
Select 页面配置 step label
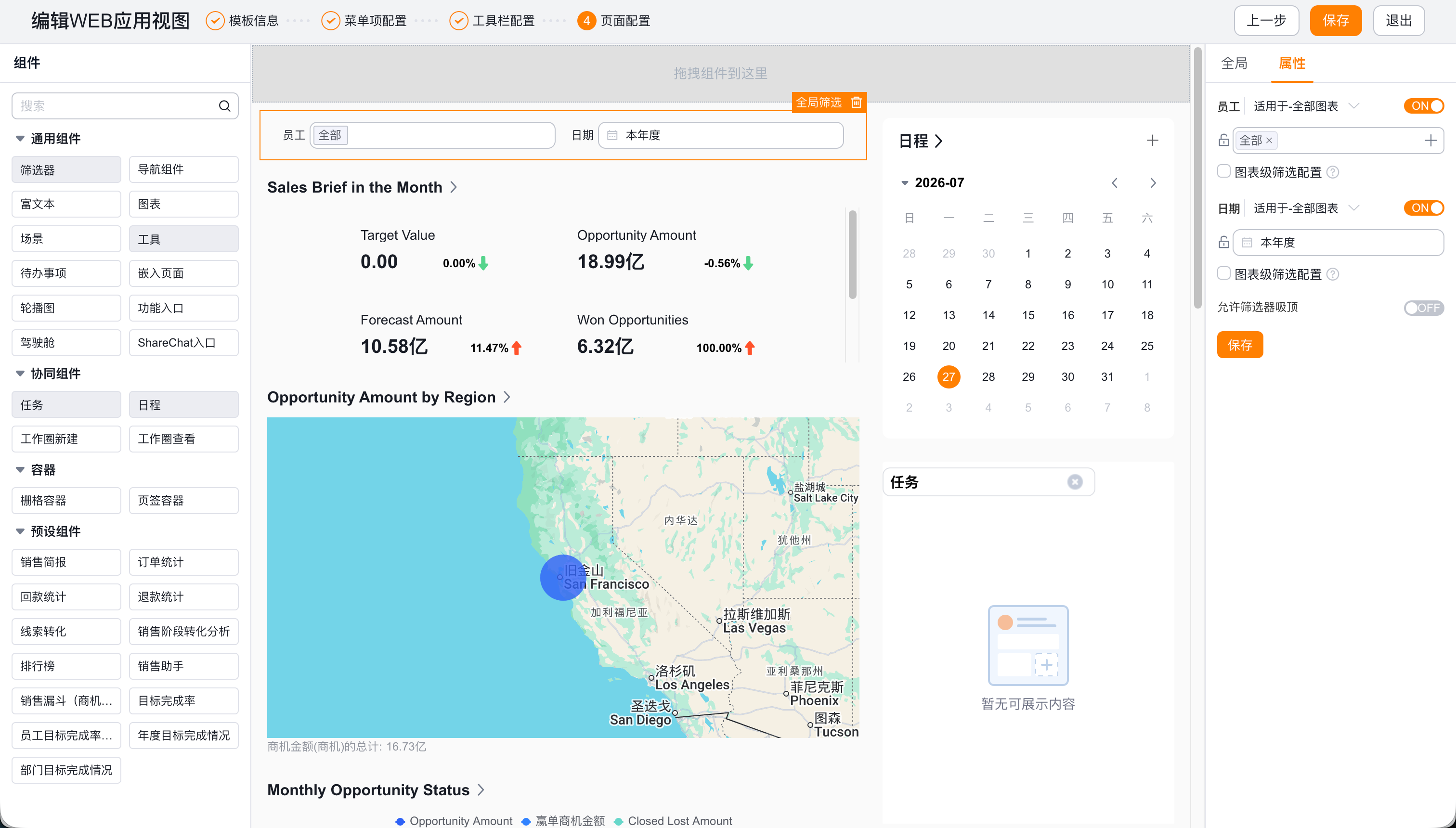click(x=625, y=21)
